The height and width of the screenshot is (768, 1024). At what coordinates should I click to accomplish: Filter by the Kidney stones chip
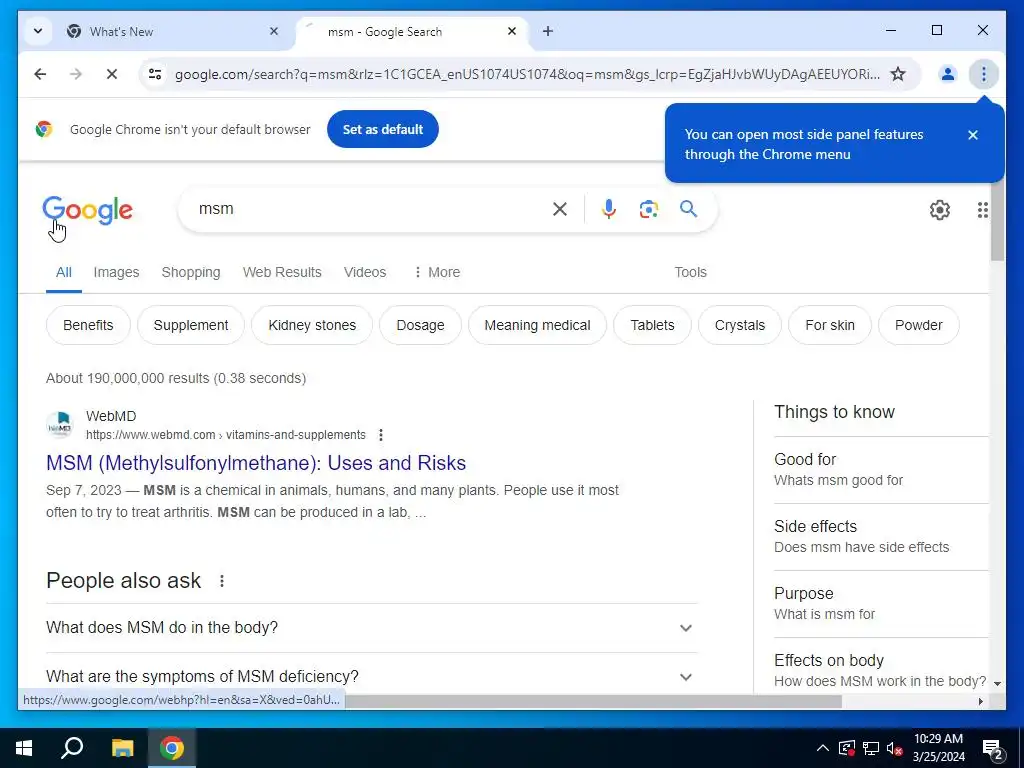pos(312,325)
